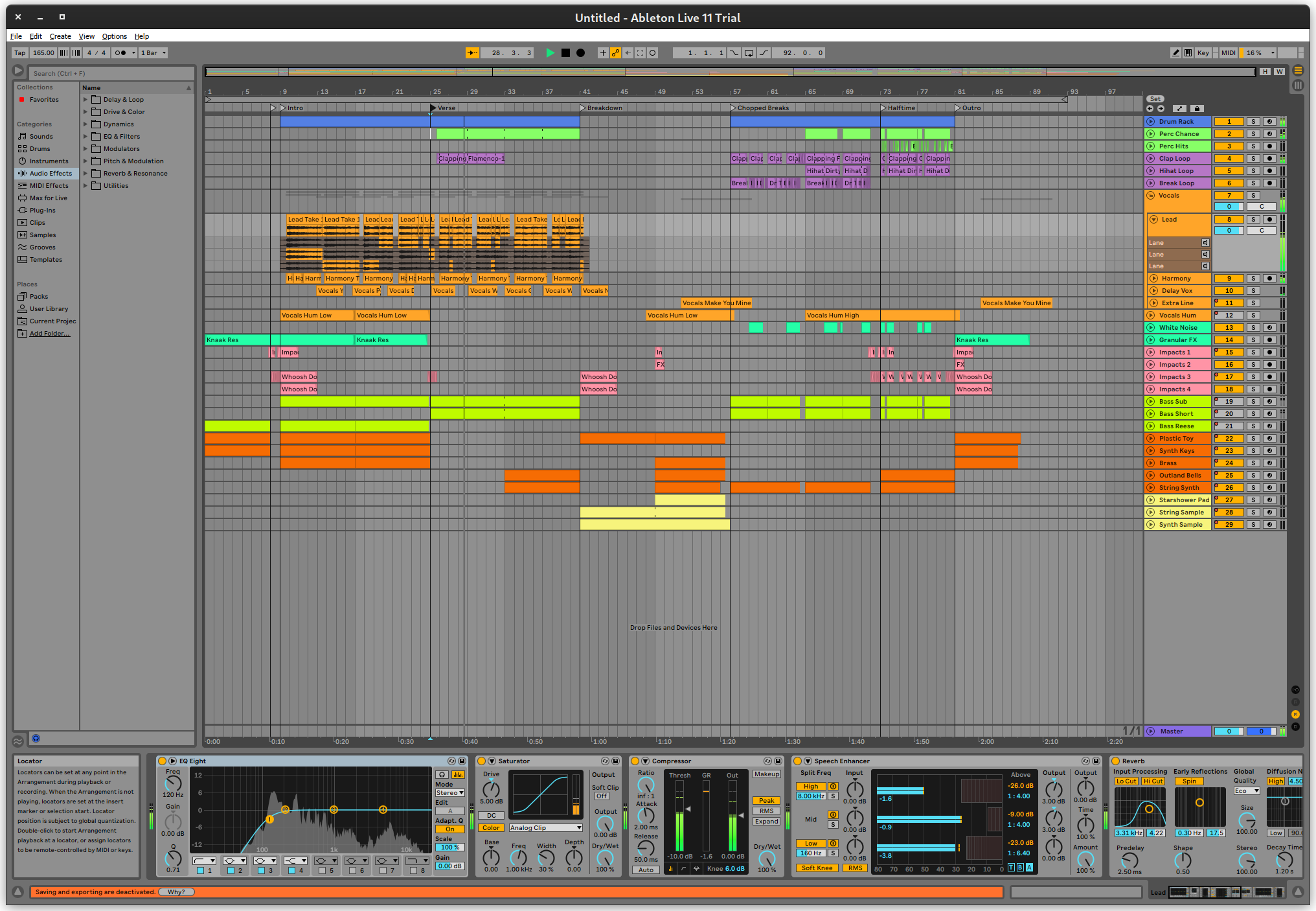Click the Breakdown locator marker

click(x=583, y=108)
